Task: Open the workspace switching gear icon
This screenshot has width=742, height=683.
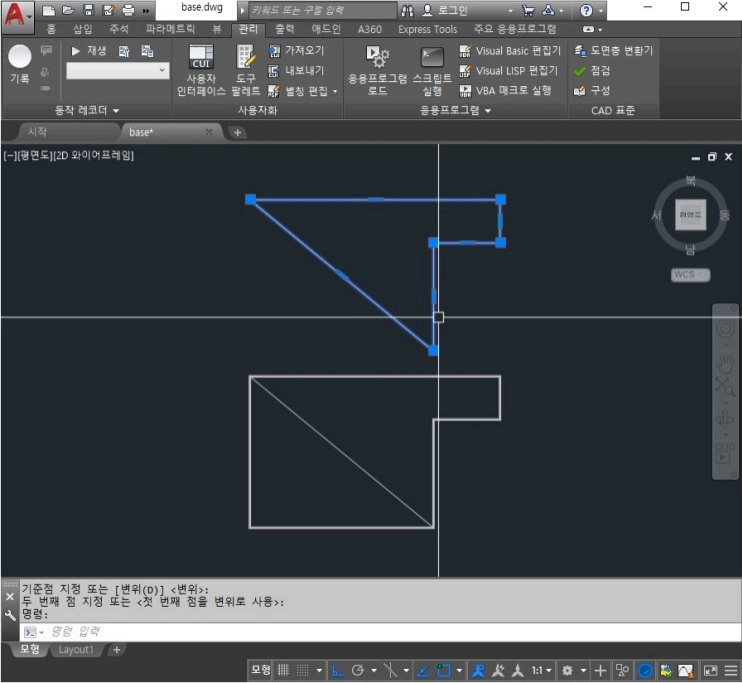Action: click(567, 670)
